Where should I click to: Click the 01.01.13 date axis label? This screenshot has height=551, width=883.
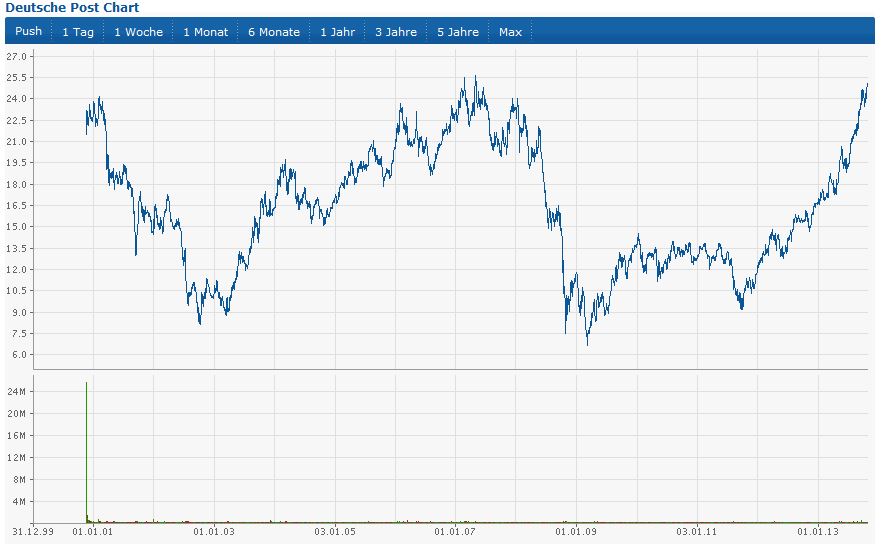point(818,532)
